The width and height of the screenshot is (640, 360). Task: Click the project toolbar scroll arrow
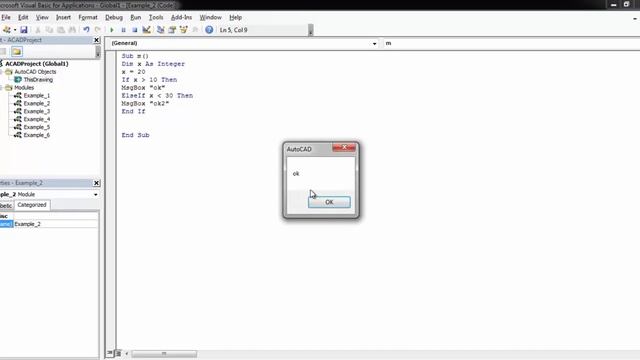98,52
